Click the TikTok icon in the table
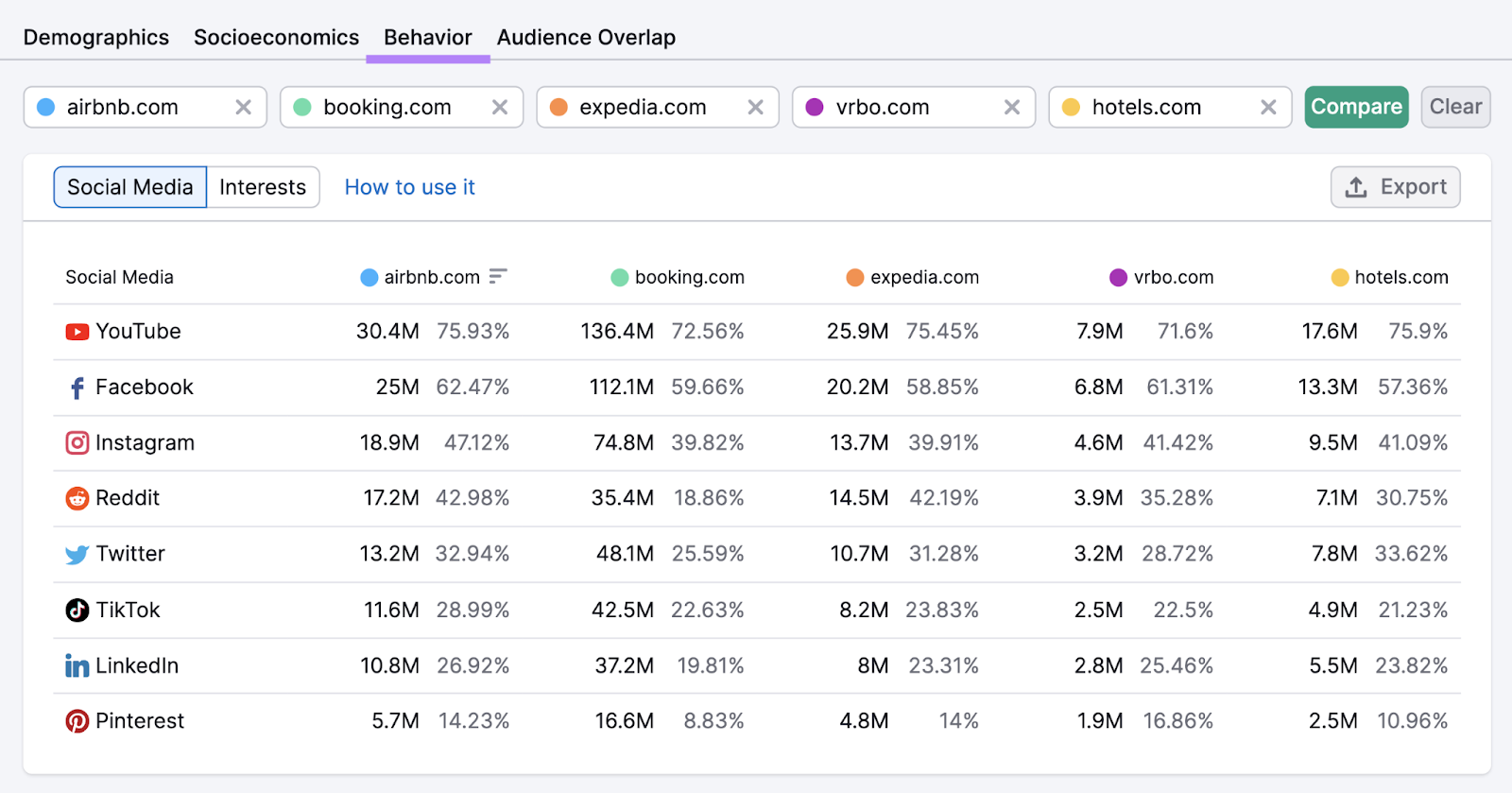Image resolution: width=1512 pixels, height=793 pixels. [77, 610]
